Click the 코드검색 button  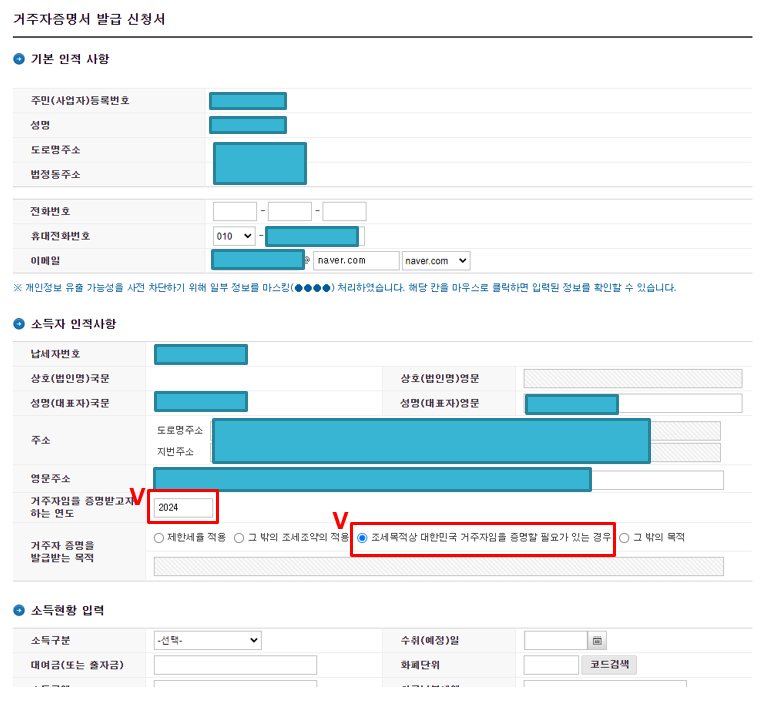coord(609,665)
